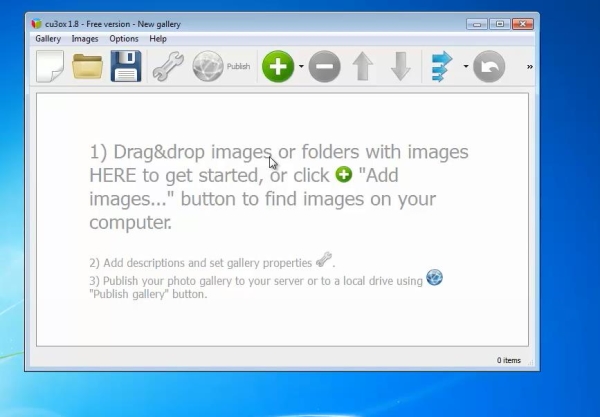Click the window resize grip corner
600x417 pixels.
pos(531,362)
